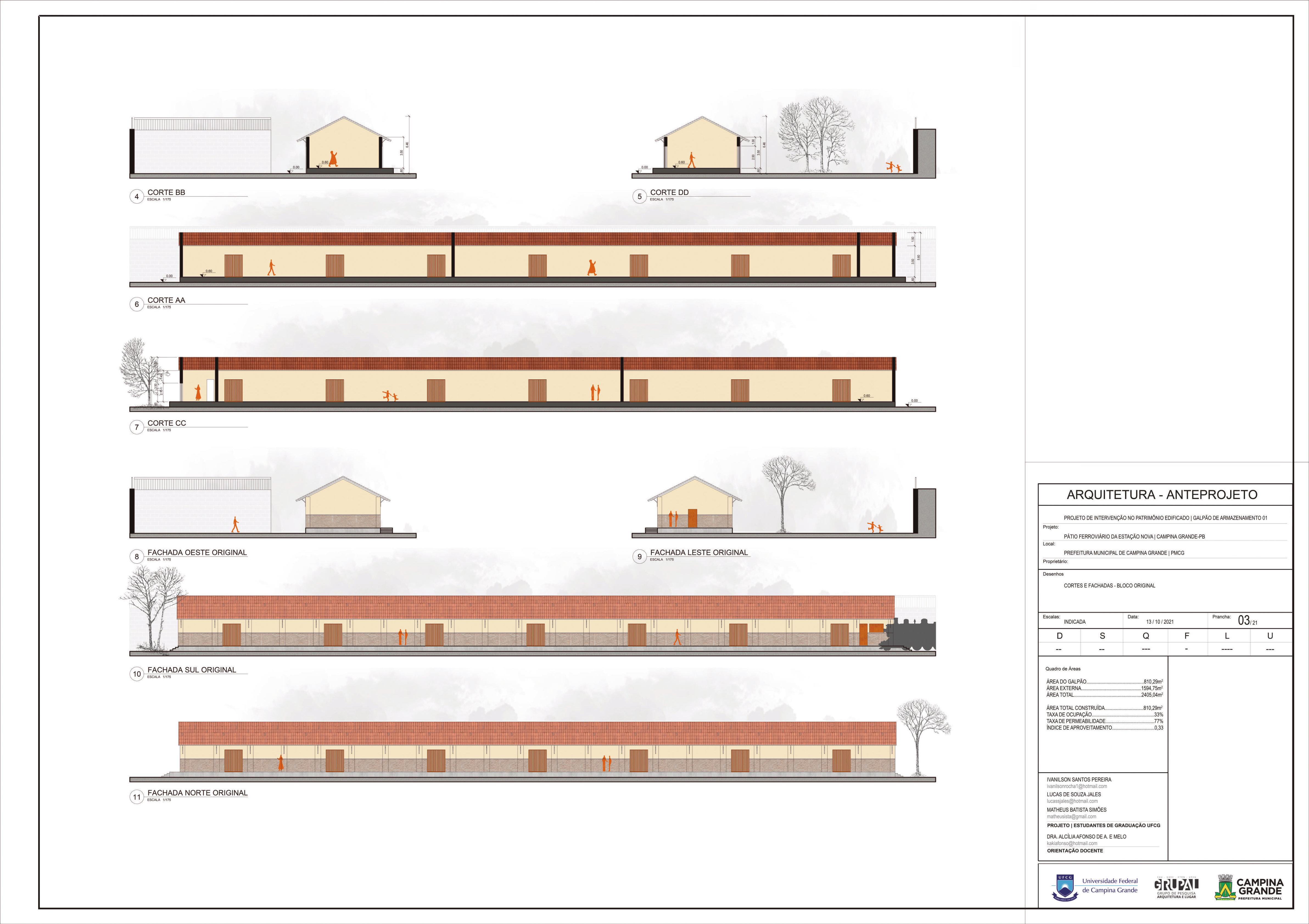This screenshot has height=924, width=1309.
Task: Click the circled number 4 drawing marker
Action: click(x=136, y=197)
